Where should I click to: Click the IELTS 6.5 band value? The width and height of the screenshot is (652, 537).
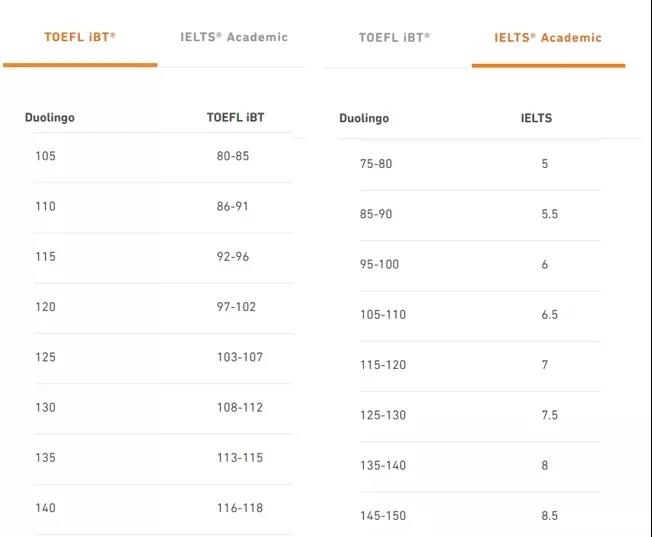[548, 315]
